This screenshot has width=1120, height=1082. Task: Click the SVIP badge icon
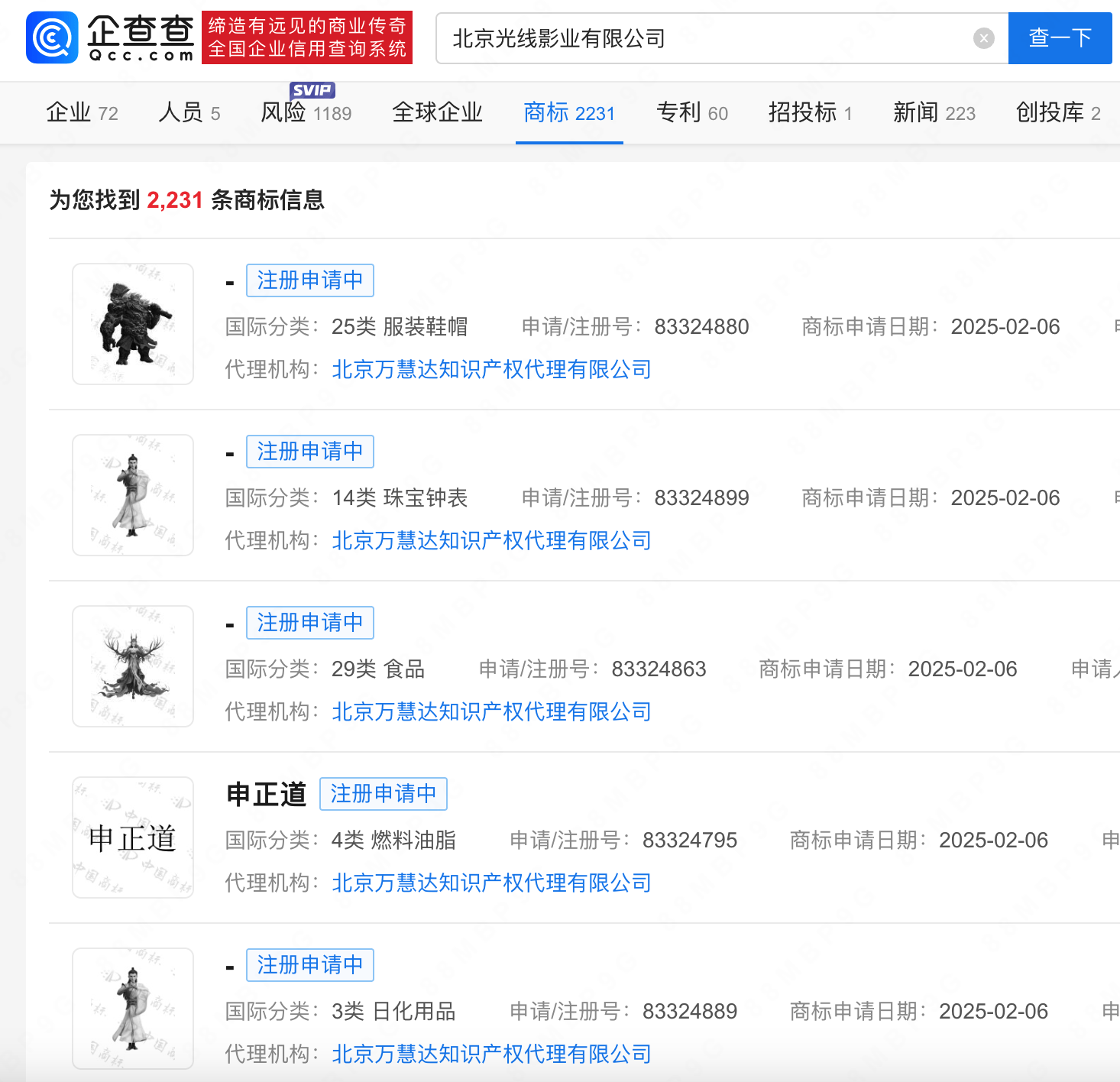[x=312, y=90]
